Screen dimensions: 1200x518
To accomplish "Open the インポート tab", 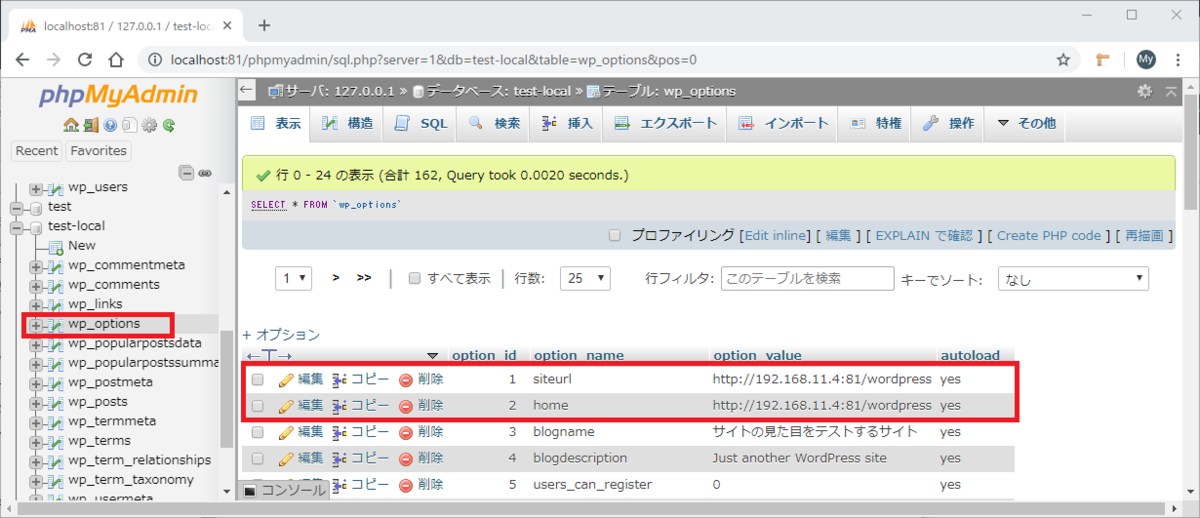I will click(x=784, y=123).
